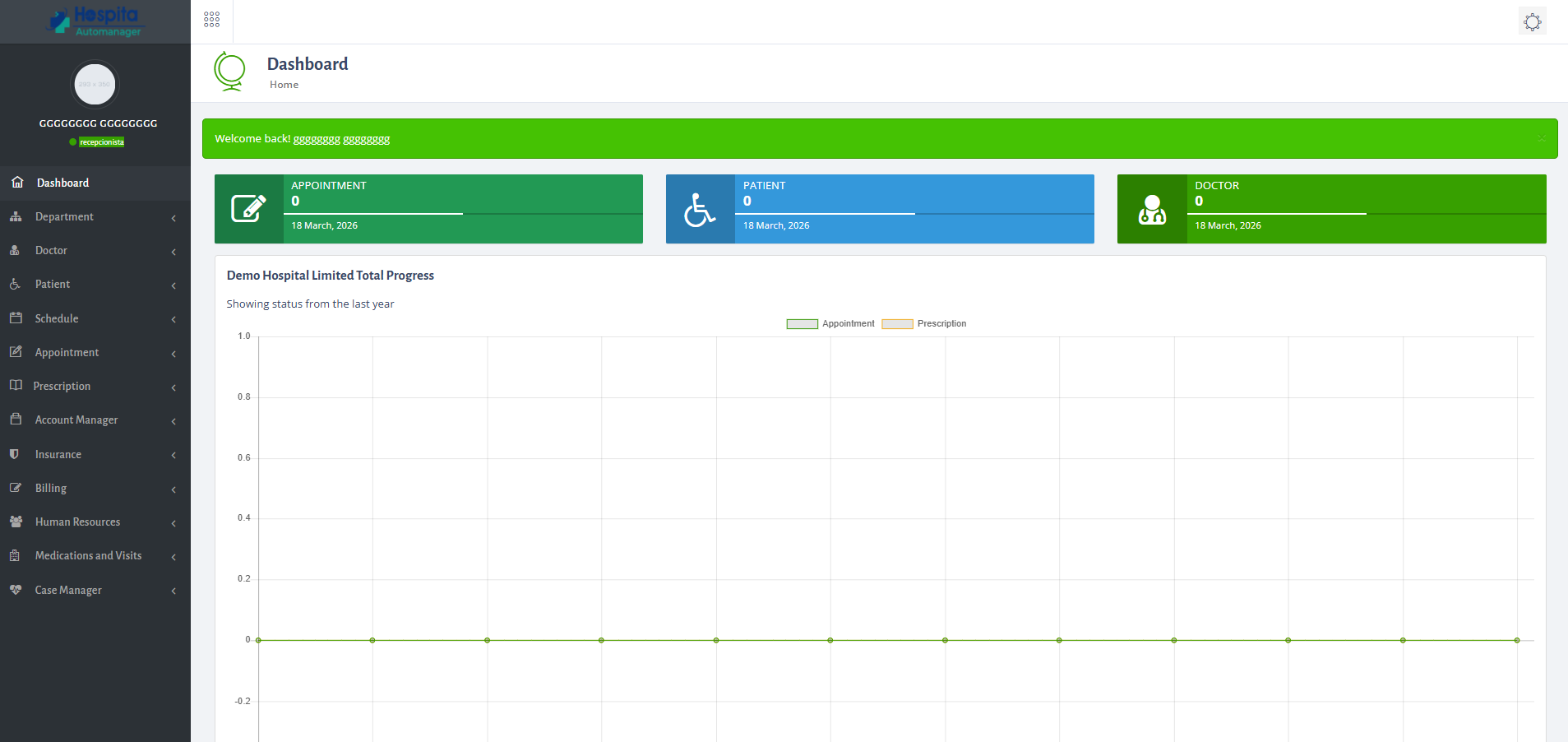1568x742 pixels.
Task: Toggle Appointment series in the chart legend
Action: (830, 323)
